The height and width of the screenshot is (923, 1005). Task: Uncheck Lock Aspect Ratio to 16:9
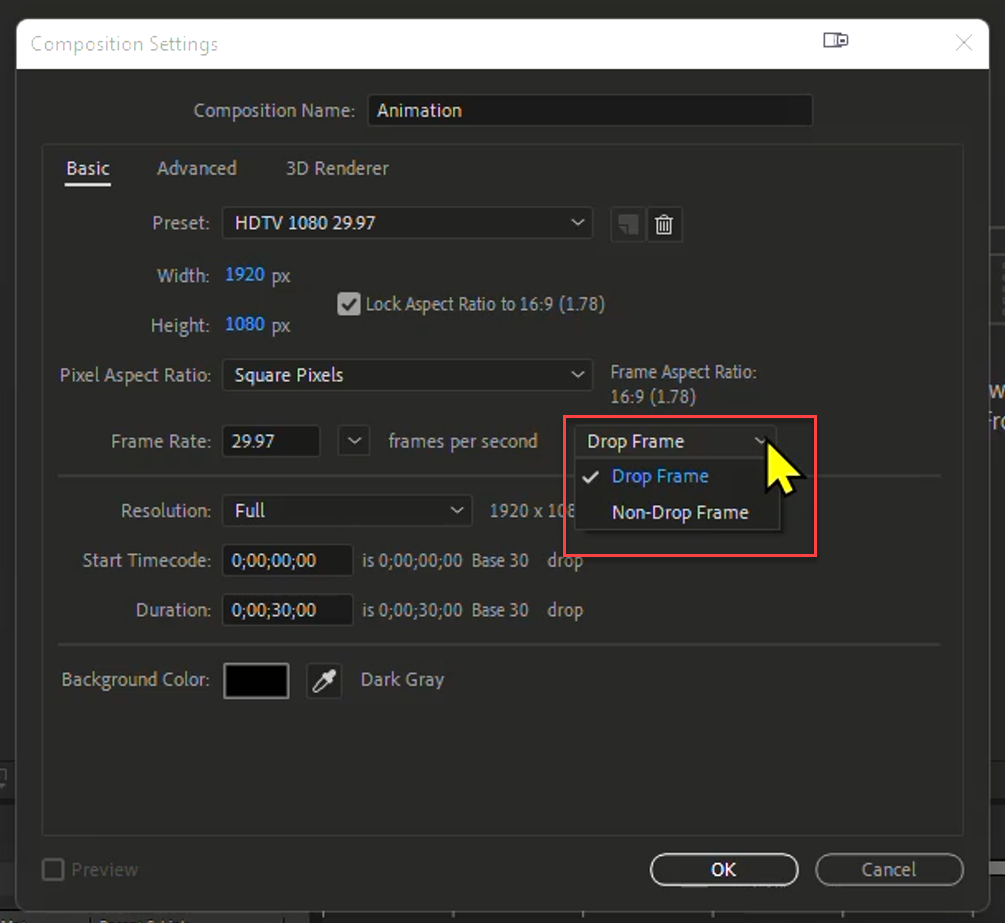[349, 304]
